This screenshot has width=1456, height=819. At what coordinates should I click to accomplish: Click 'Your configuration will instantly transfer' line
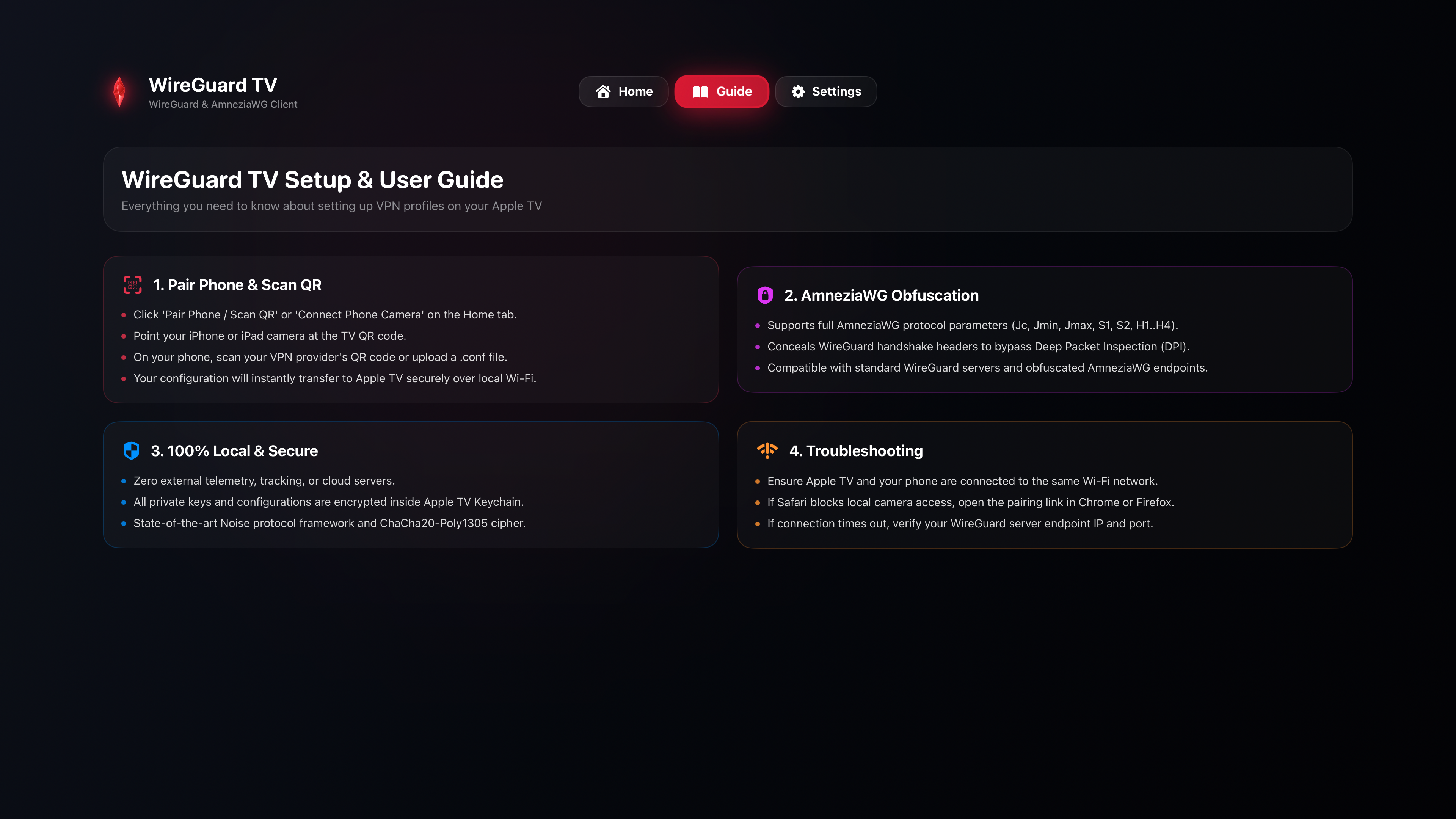coord(334,379)
